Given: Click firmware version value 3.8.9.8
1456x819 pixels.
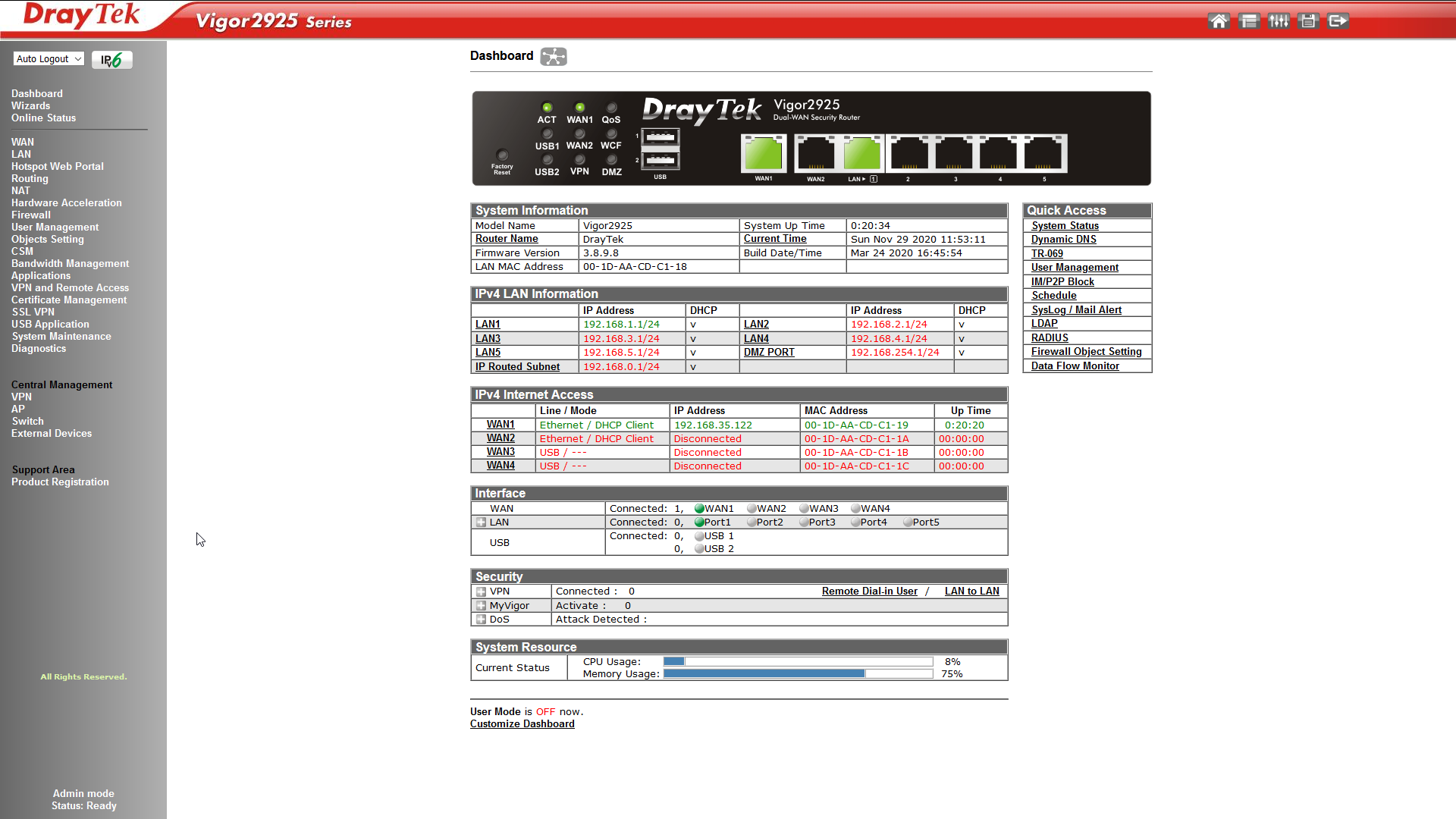Looking at the screenshot, I should (601, 253).
